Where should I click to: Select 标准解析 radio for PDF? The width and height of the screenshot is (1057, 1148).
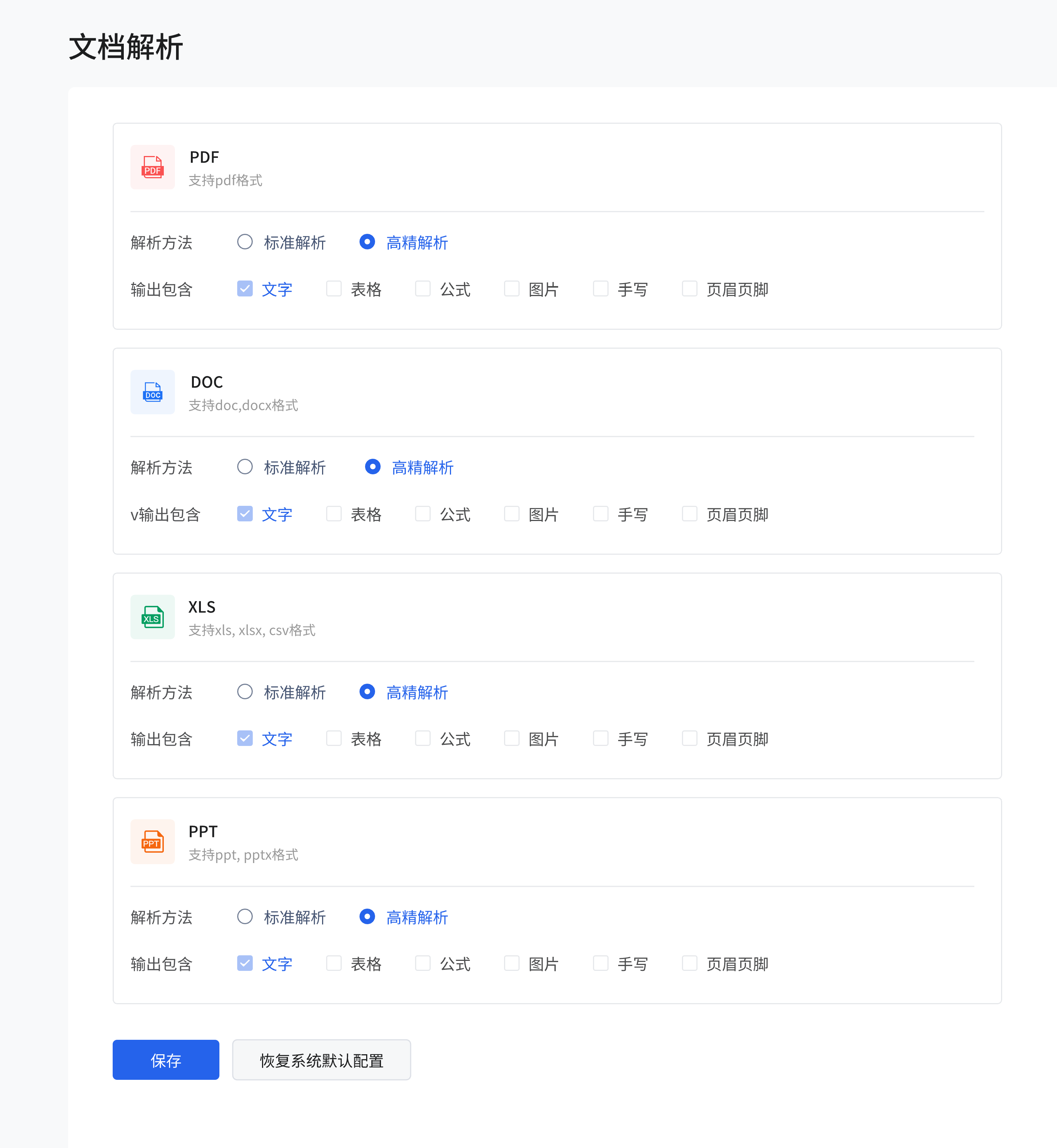coord(245,242)
